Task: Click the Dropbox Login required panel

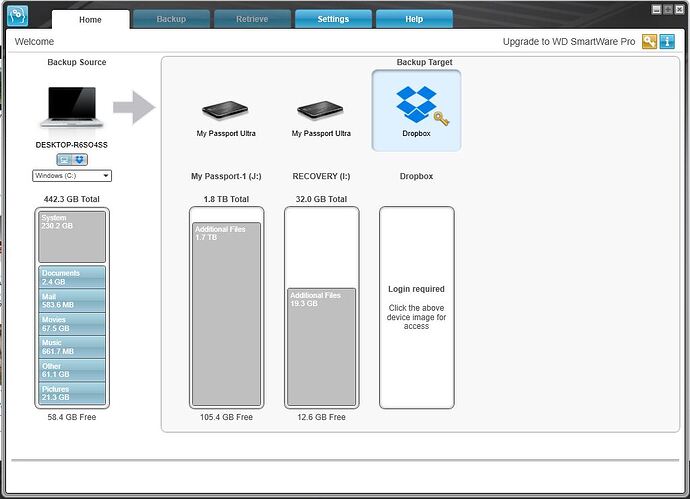Action: (416, 308)
